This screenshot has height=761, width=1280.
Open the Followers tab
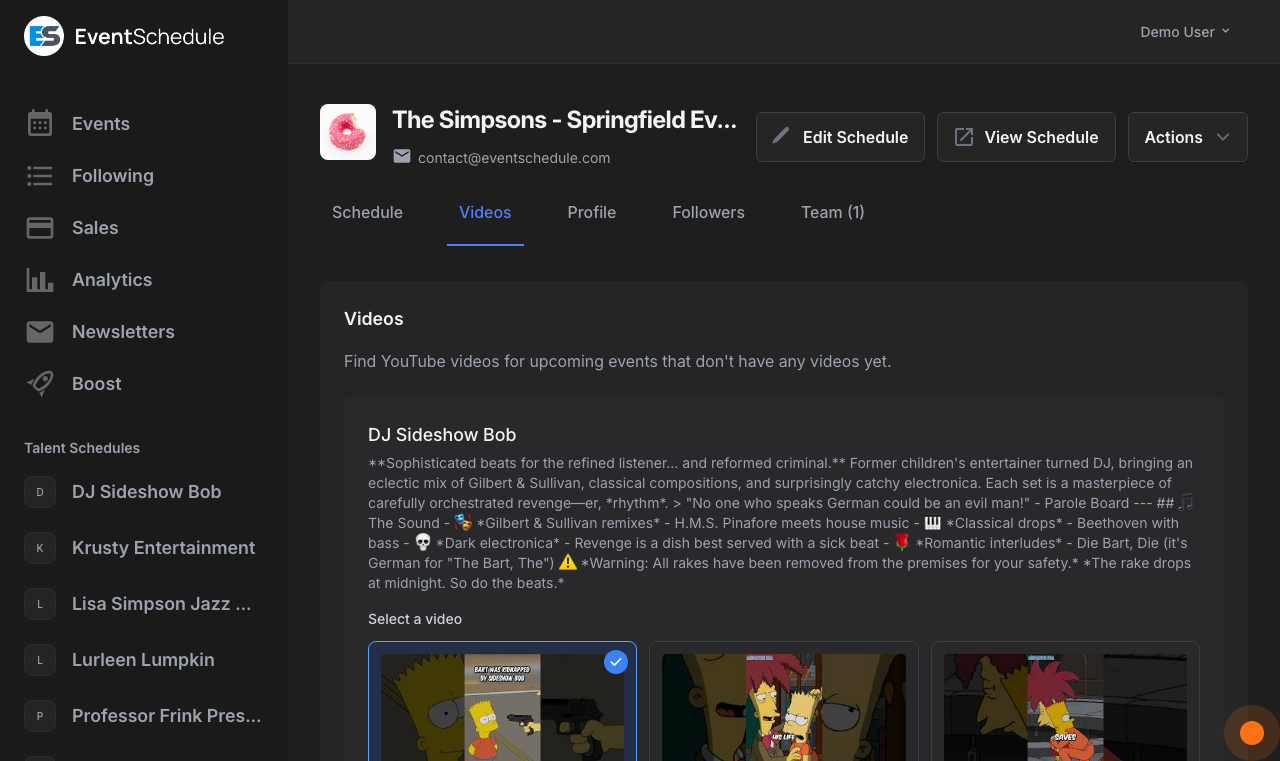(708, 212)
